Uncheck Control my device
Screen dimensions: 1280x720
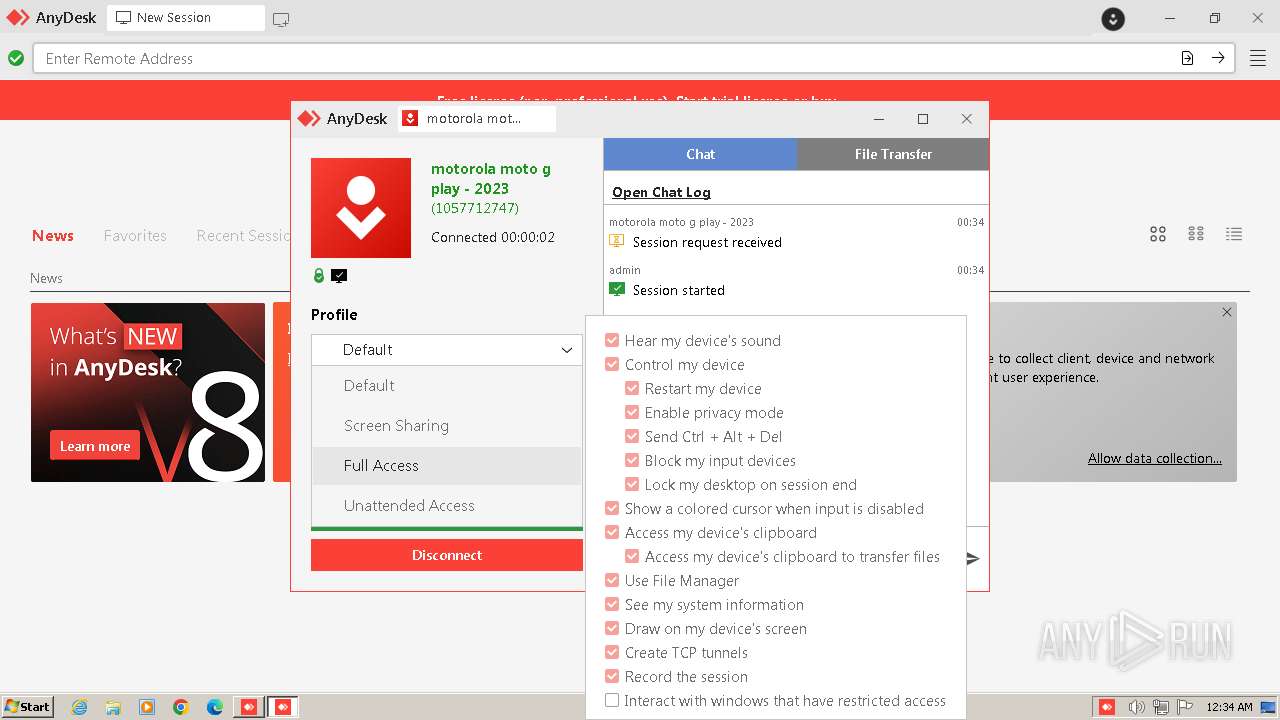612,365
